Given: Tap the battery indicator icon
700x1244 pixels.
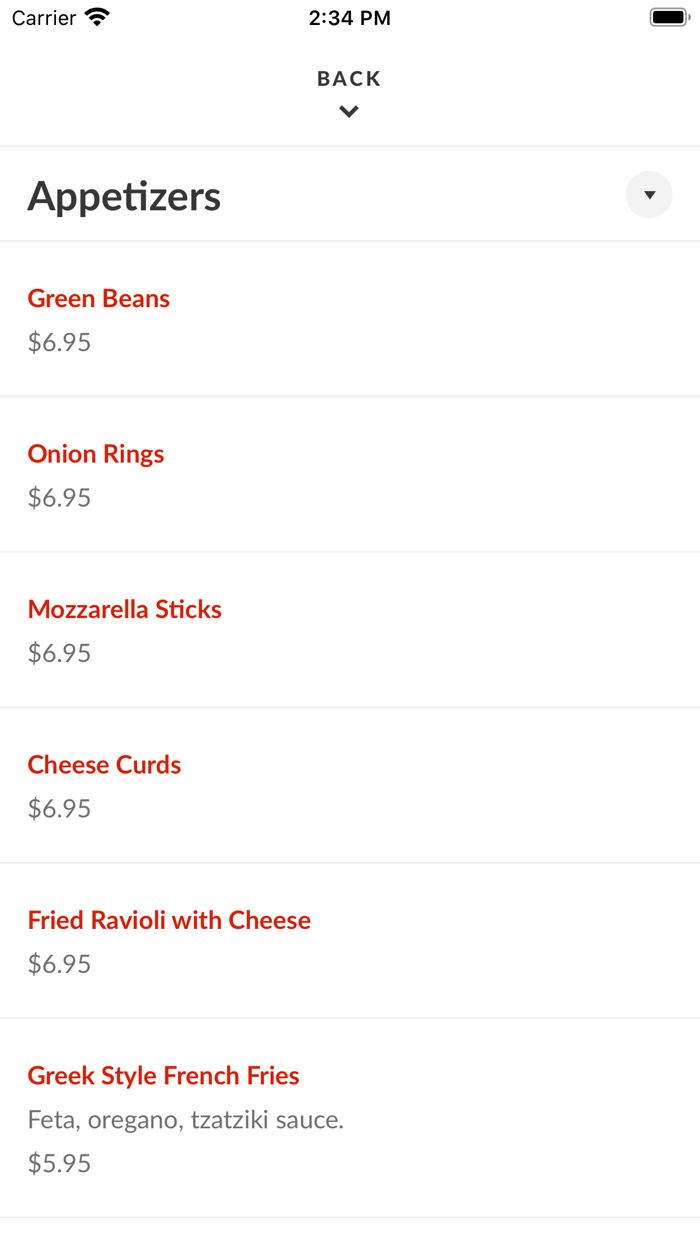Looking at the screenshot, I should pyautogui.click(x=668, y=16).
